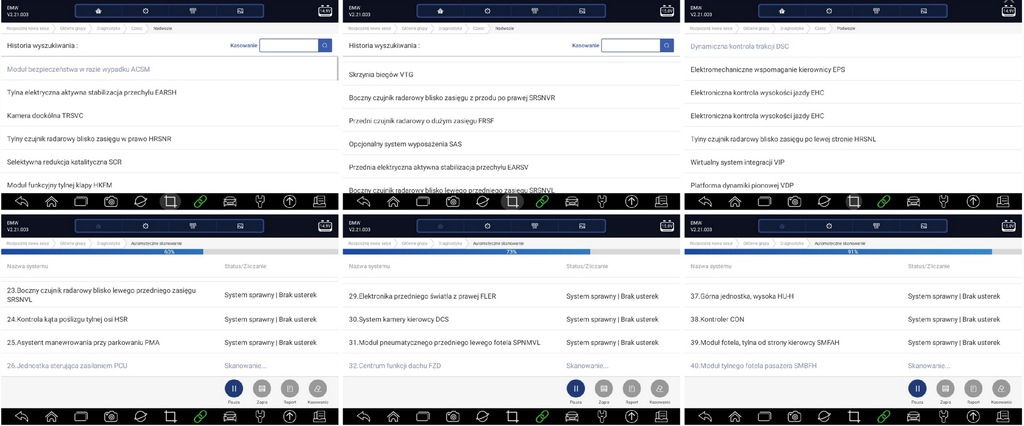Screen dimensions: 1024x426
Task: Tap third tab icon in the VTG list panel top bar
Action: (535, 10)
